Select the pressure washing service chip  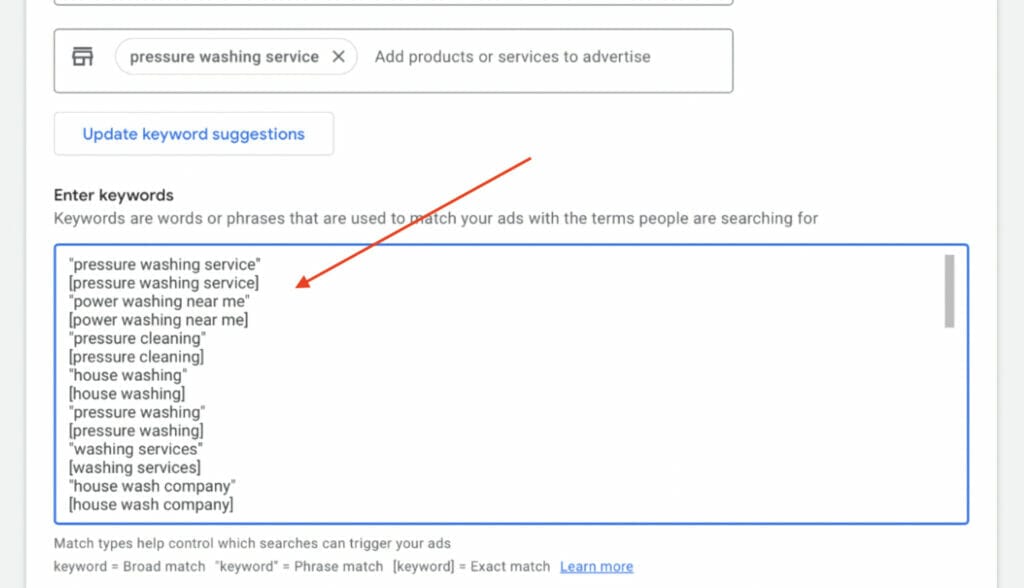click(223, 57)
